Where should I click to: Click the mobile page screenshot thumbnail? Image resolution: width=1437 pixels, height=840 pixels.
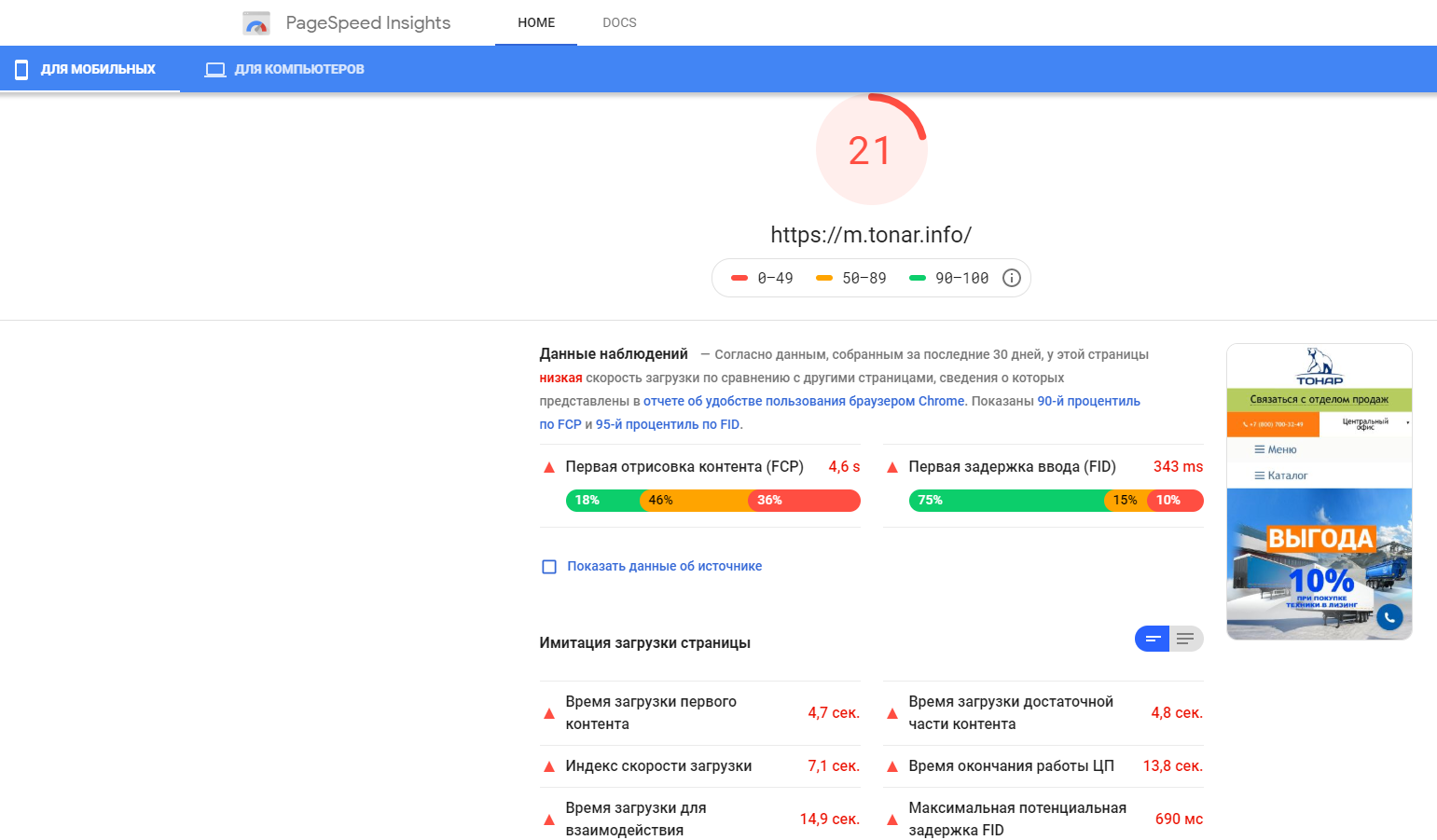pyautogui.click(x=1320, y=491)
